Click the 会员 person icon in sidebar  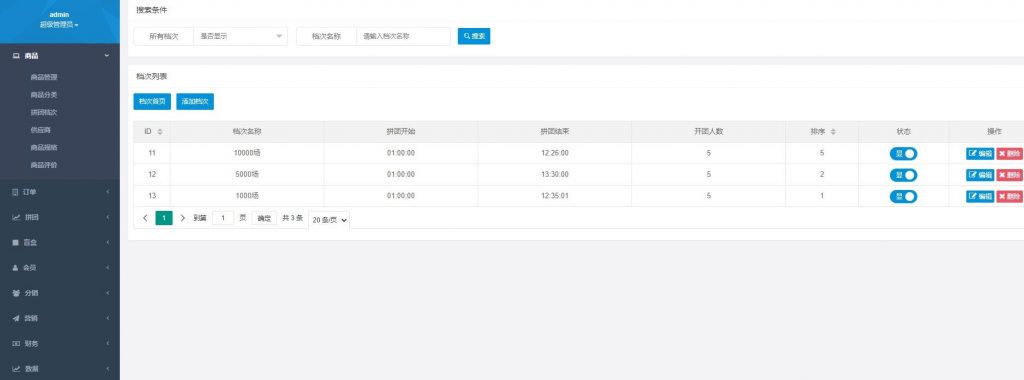16,268
